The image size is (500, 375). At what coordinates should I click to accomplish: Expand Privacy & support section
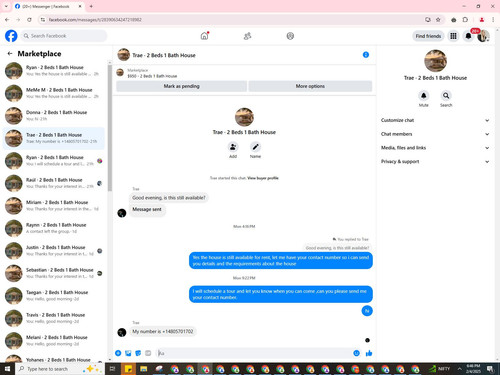click(435, 161)
